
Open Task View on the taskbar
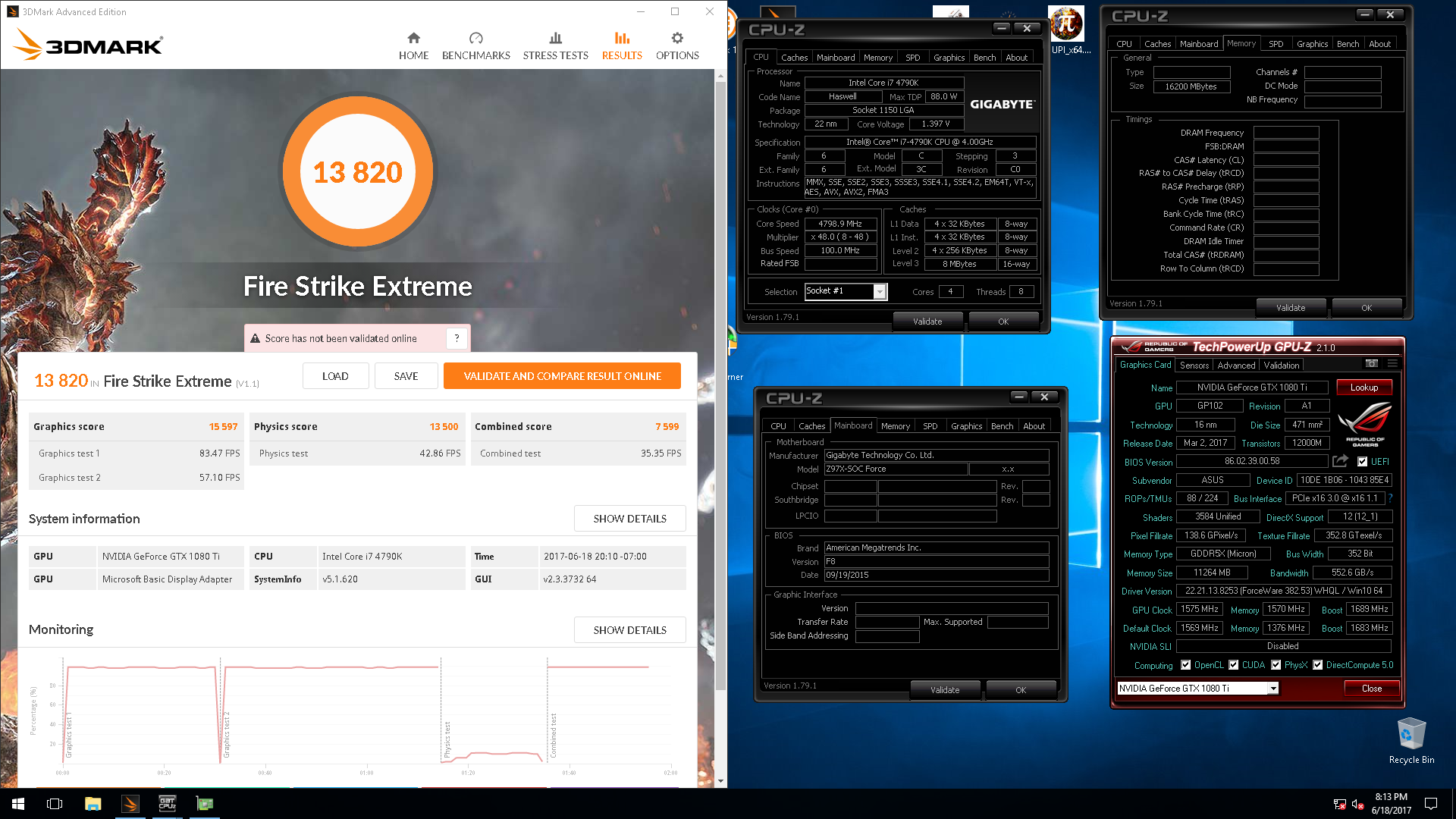pyautogui.click(x=55, y=804)
